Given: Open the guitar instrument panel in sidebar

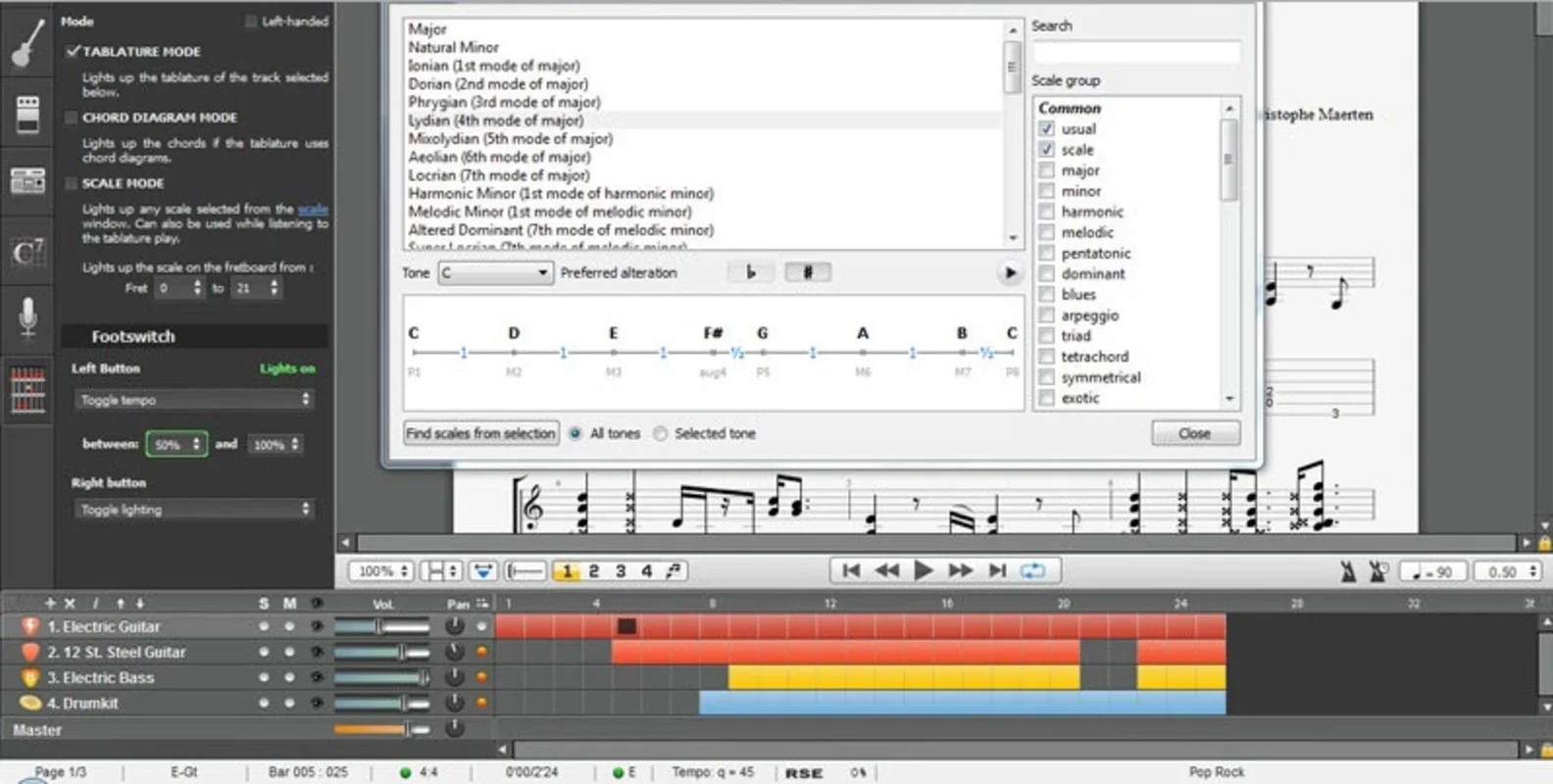Looking at the screenshot, I should point(27,41).
